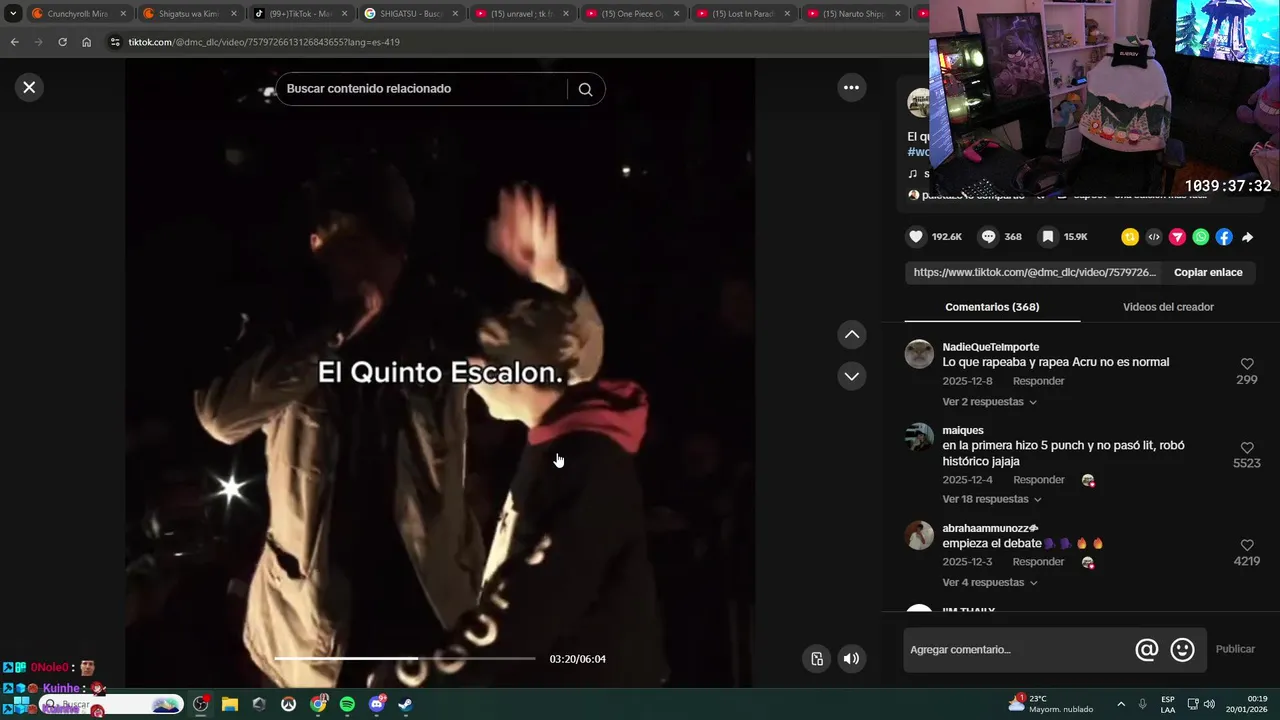Click 'Buscar contenido relacionado' search field
The width and height of the screenshot is (1280, 720).
click(420, 89)
